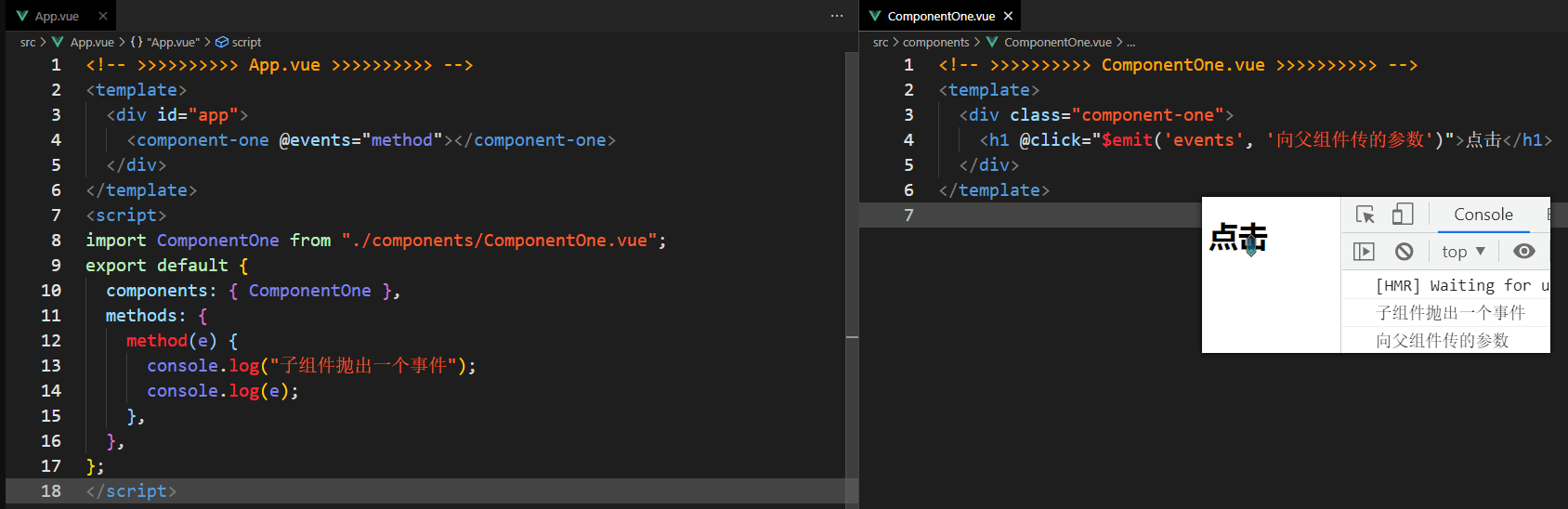Click the DevTools inspect element icon
The image size is (1568, 509).
pos(1365,215)
